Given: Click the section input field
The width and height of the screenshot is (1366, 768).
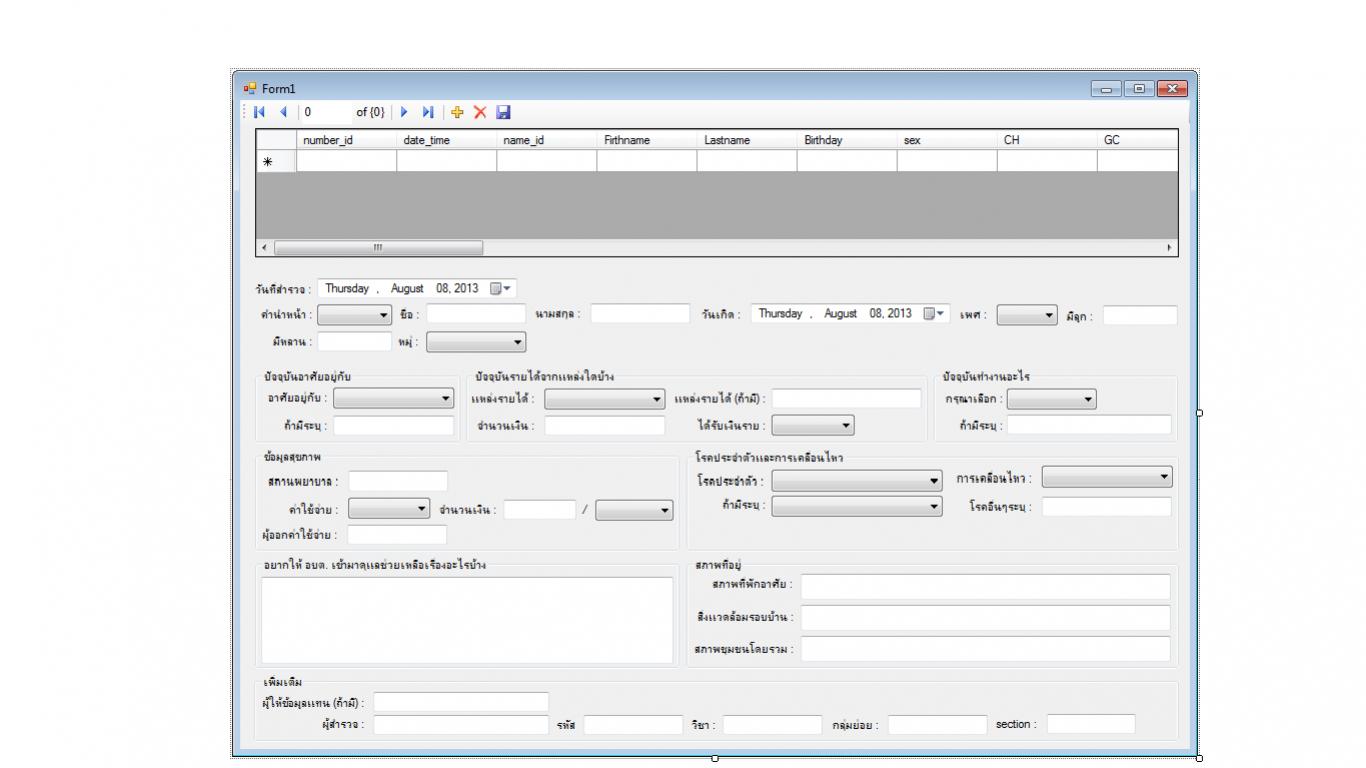Looking at the screenshot, I should click(1091, 724).
